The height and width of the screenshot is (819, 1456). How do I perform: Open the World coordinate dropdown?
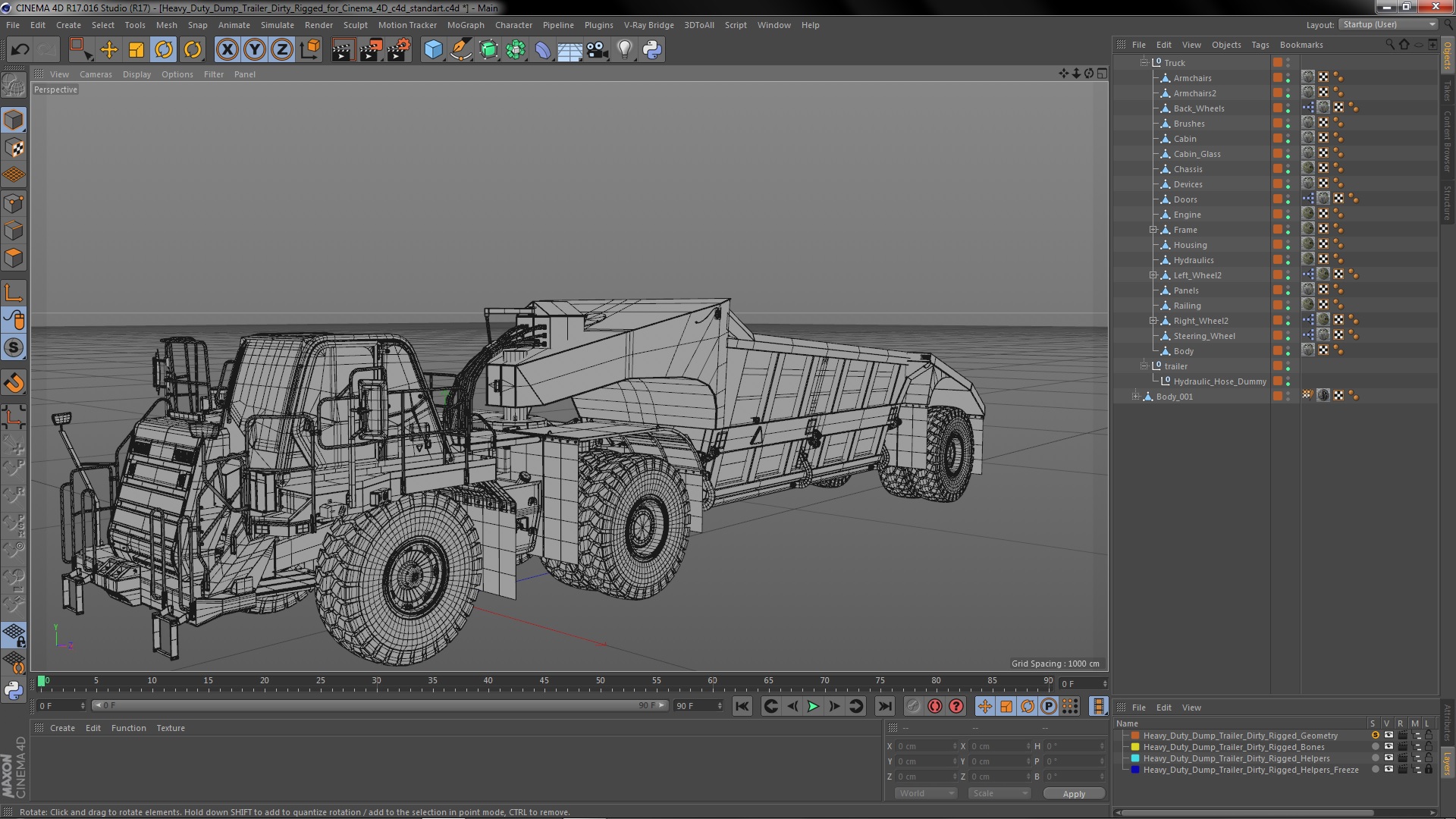(x=926, y=793)
